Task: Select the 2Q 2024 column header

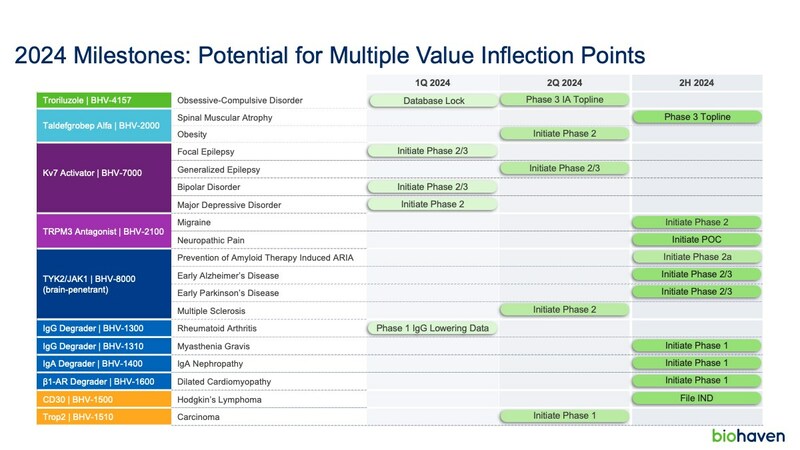Action: [564, 82]
